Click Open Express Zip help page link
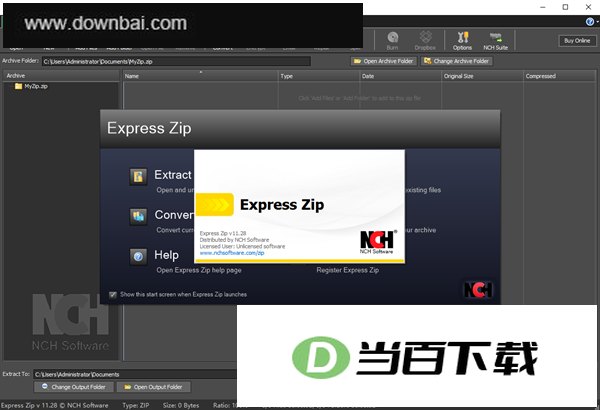The height and width of the screenshot is (410, 600). click(x=199, y=270)
